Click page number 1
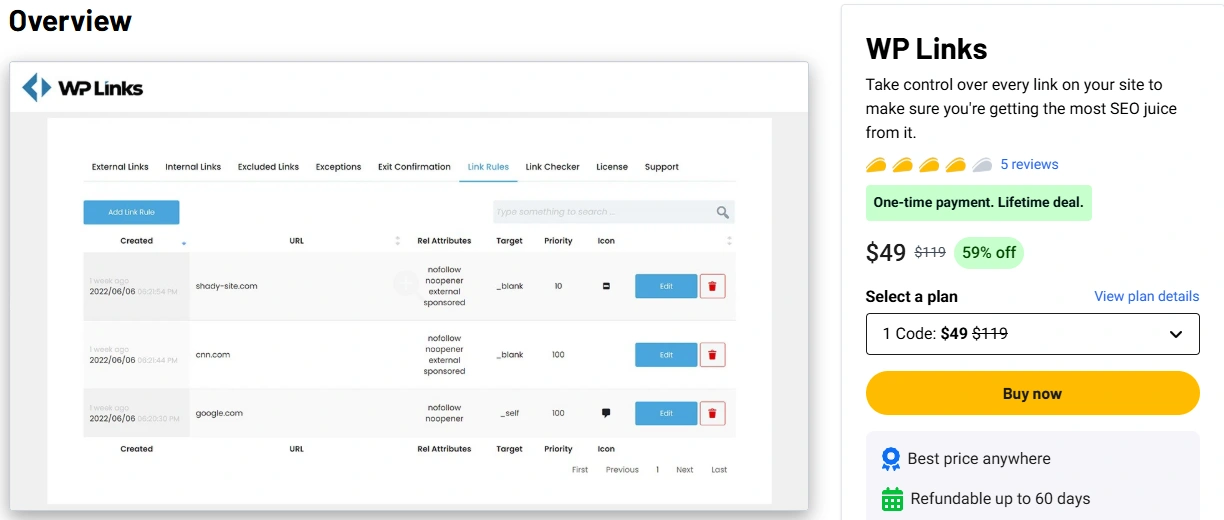Screen dimensions: 1224x520 [x=657, y=470]
